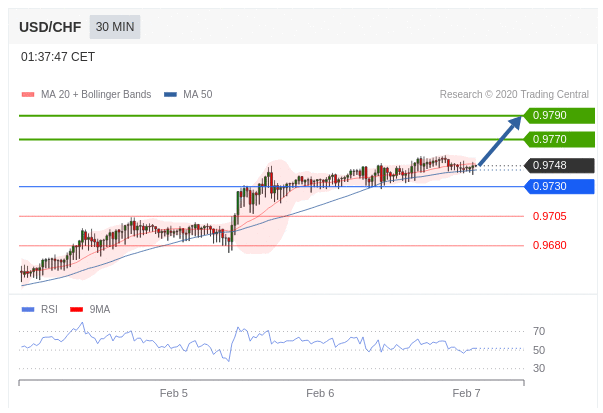Click the 0.9730 pivot price tag

pyautogui.click(x=560, y=187)
